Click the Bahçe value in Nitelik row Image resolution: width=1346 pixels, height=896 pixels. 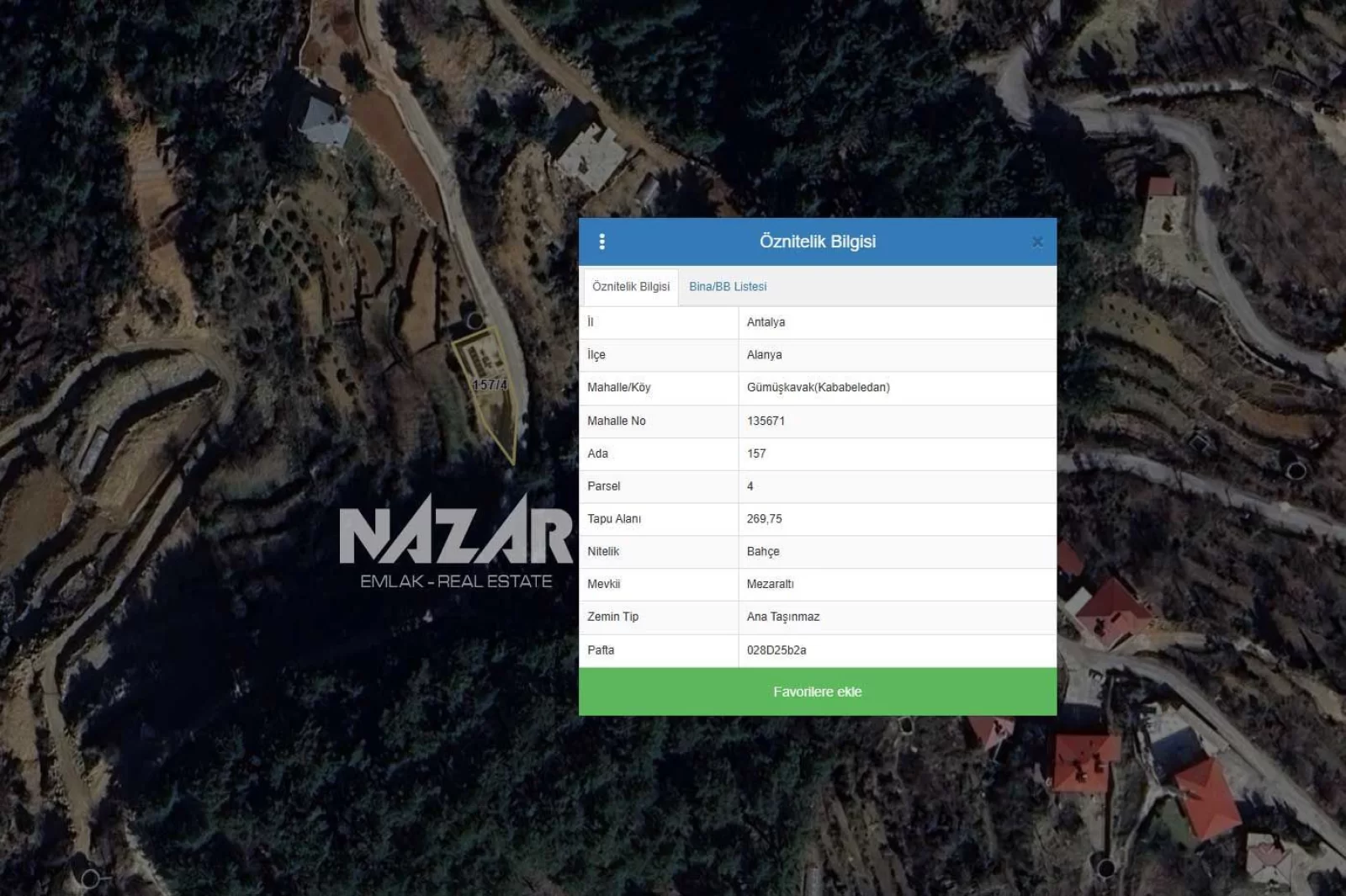point(763,552)
